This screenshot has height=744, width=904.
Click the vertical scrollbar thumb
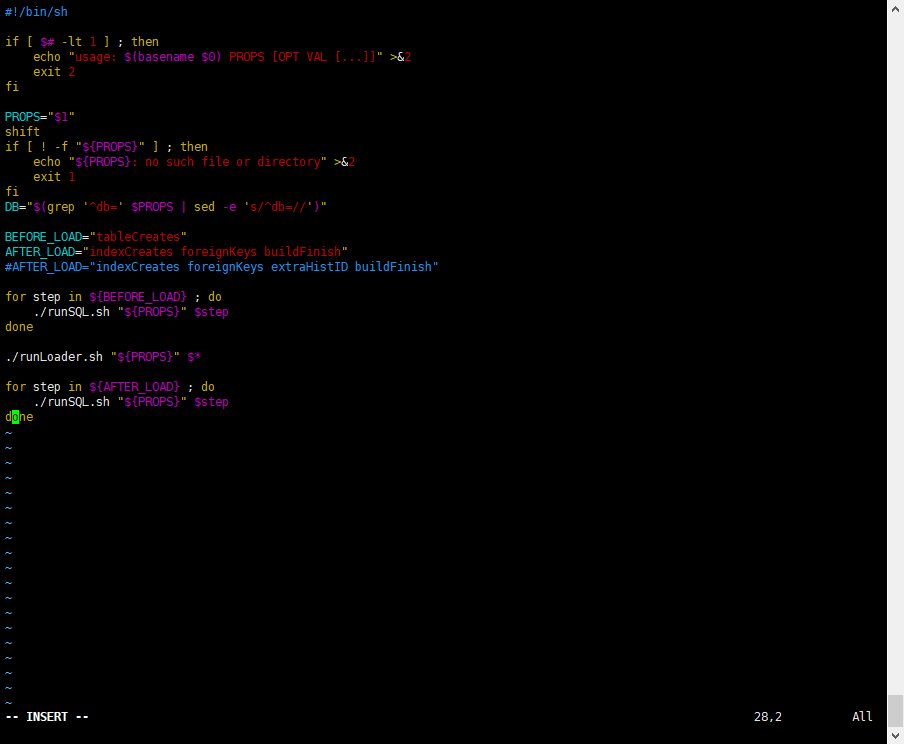(895, 711)
